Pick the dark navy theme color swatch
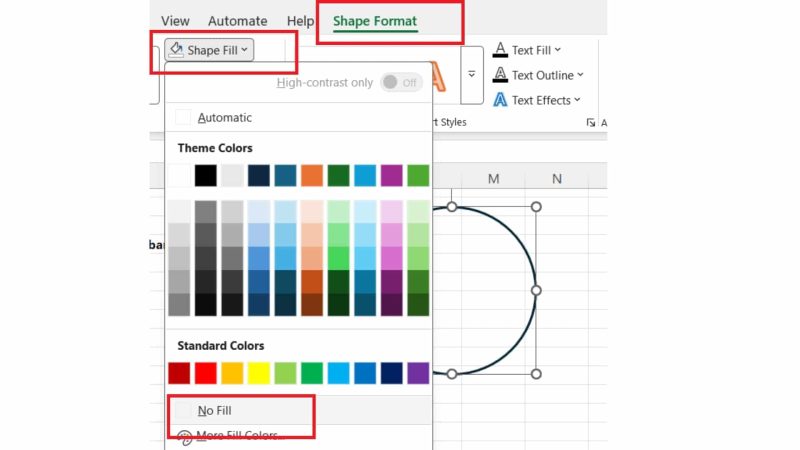The image size is (800, 450). click(x=259, y=176)
